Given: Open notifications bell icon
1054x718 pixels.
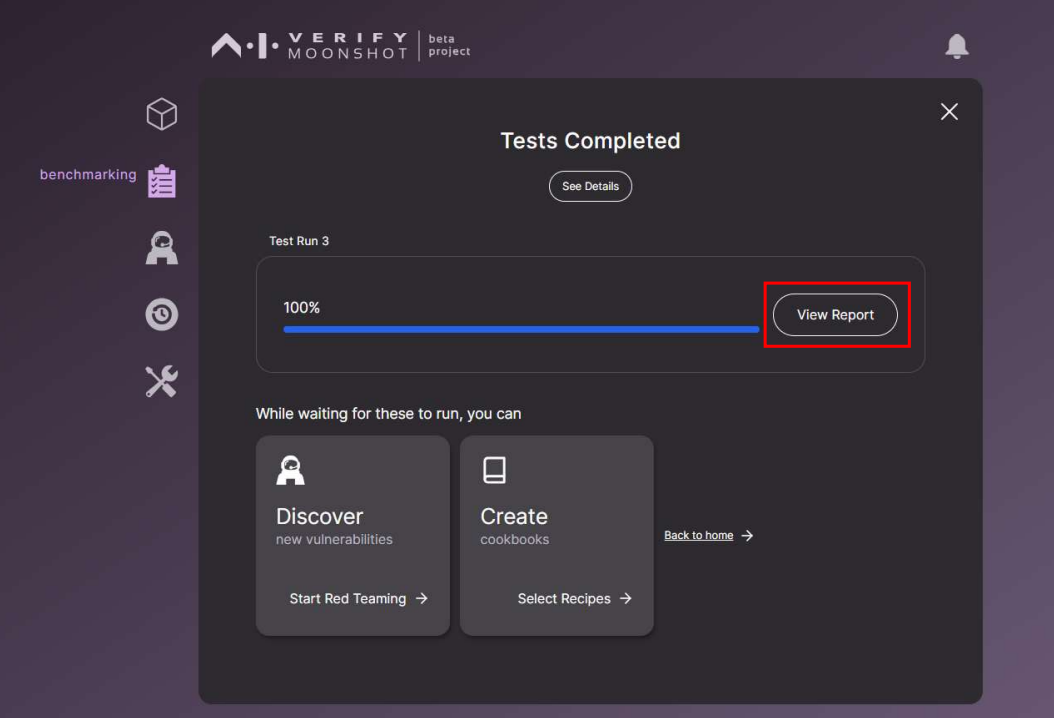Looking at the screenshot, I should (x=957, y=46).
